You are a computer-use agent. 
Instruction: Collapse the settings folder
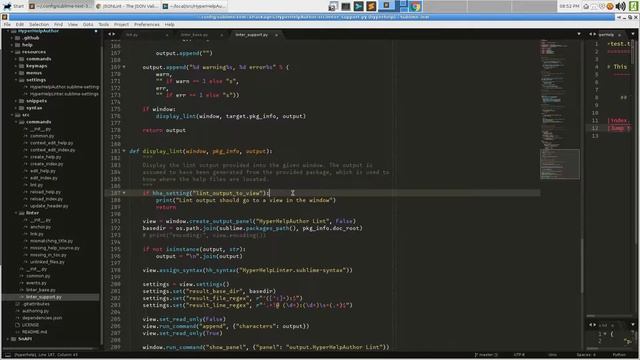point(16,80)
